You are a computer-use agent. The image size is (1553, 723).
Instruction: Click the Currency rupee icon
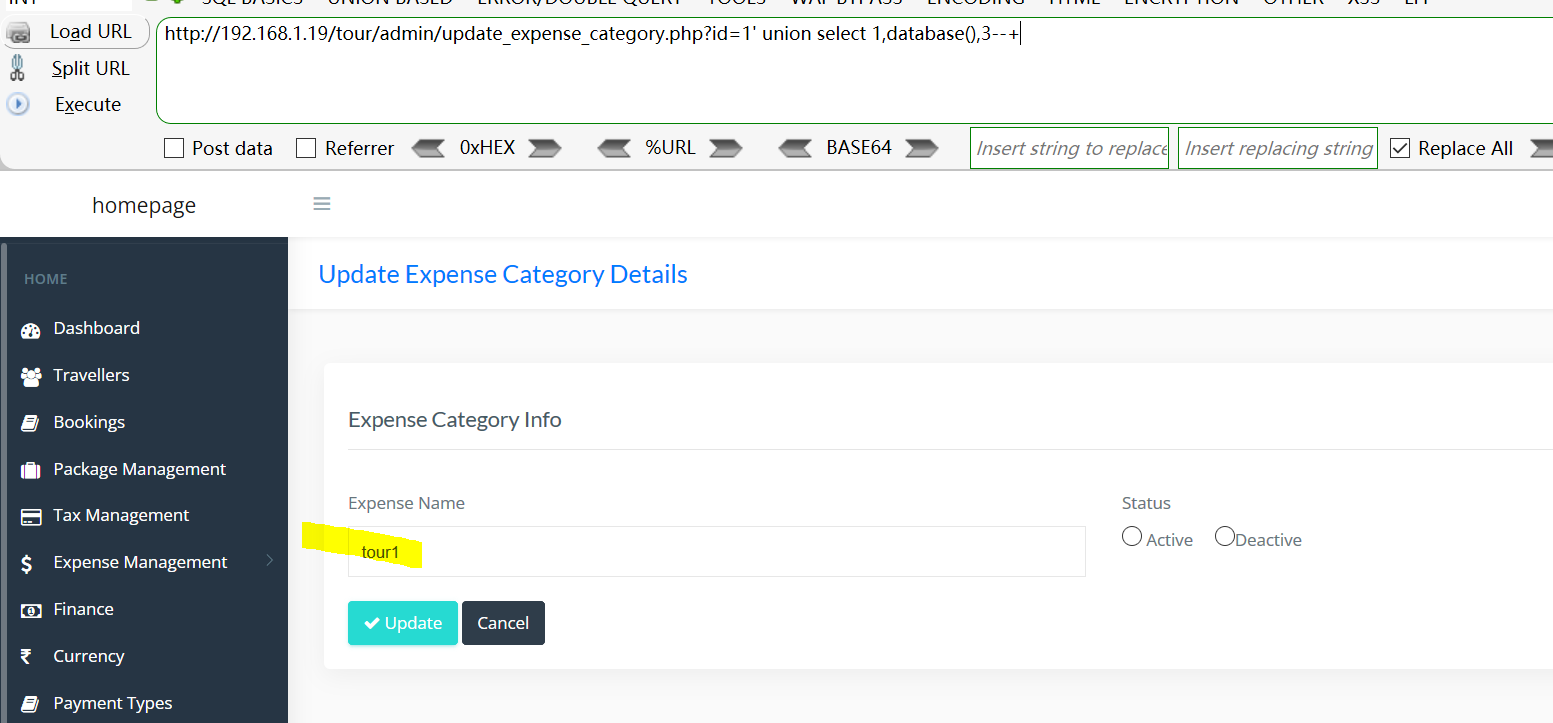coord(28,657)
